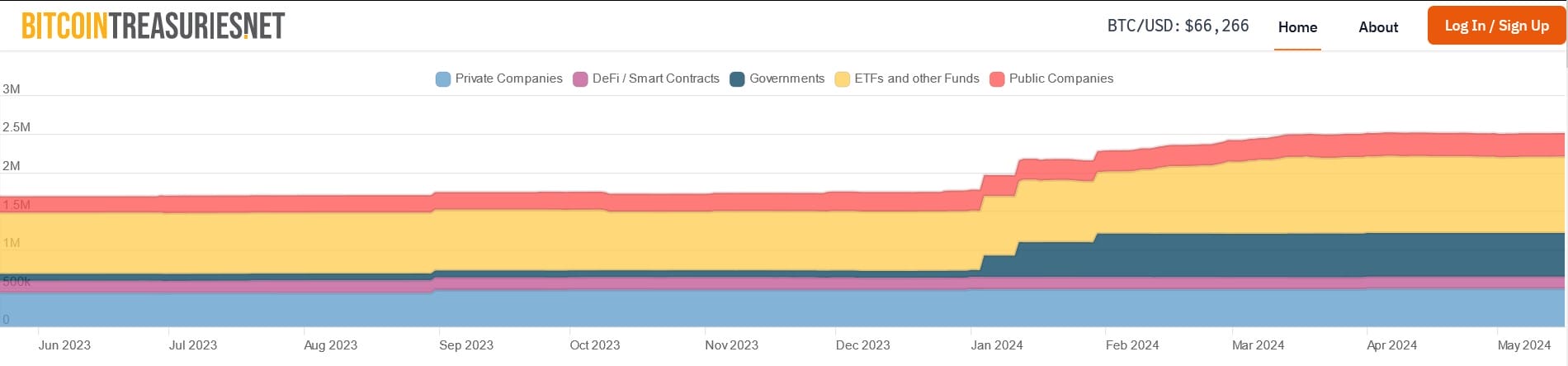
Task: Click the Jan 2024 axis label
Action: pyautogui.click(x=996, y=345)
